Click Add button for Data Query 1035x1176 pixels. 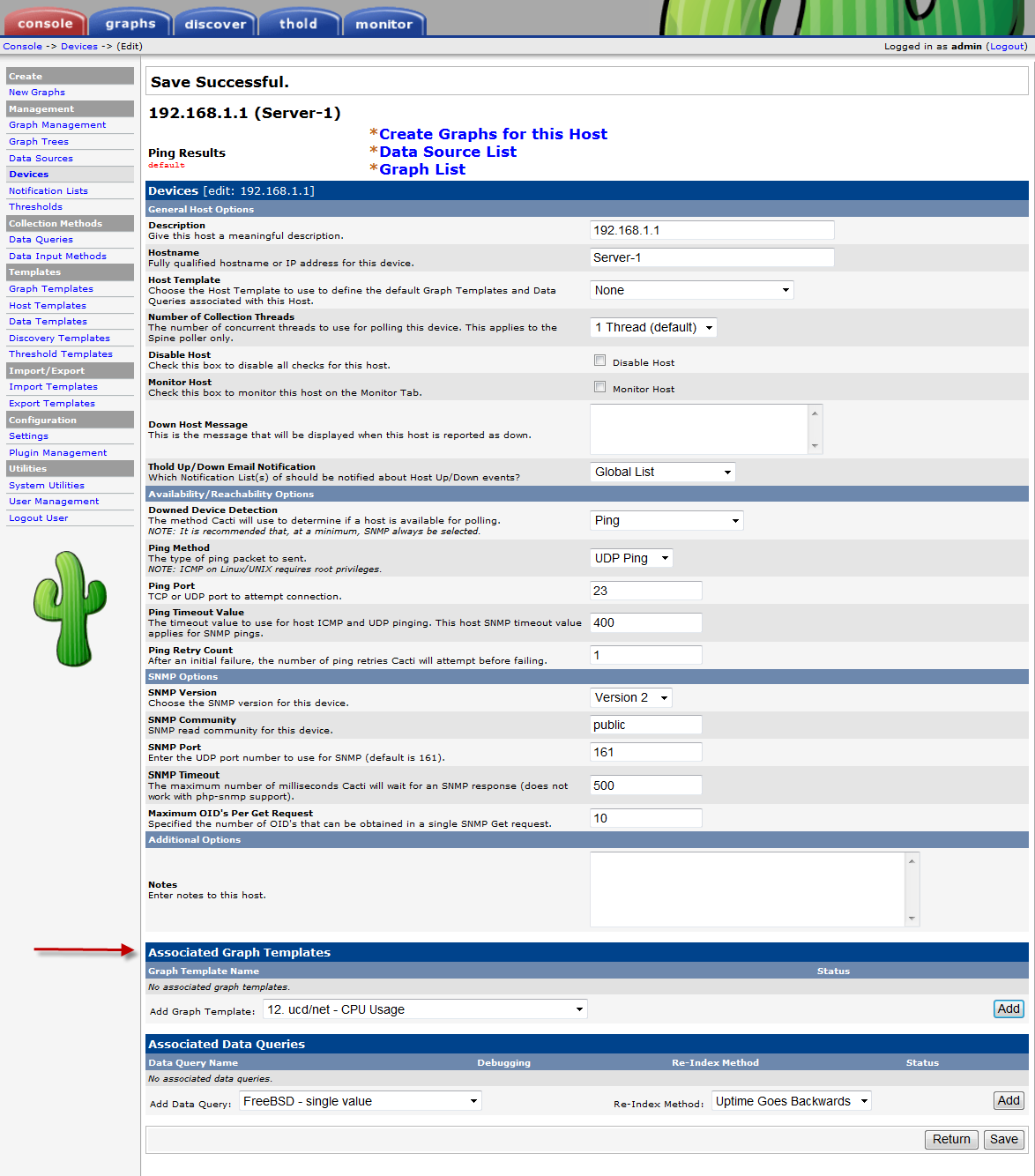(x=1009, y=1100)
